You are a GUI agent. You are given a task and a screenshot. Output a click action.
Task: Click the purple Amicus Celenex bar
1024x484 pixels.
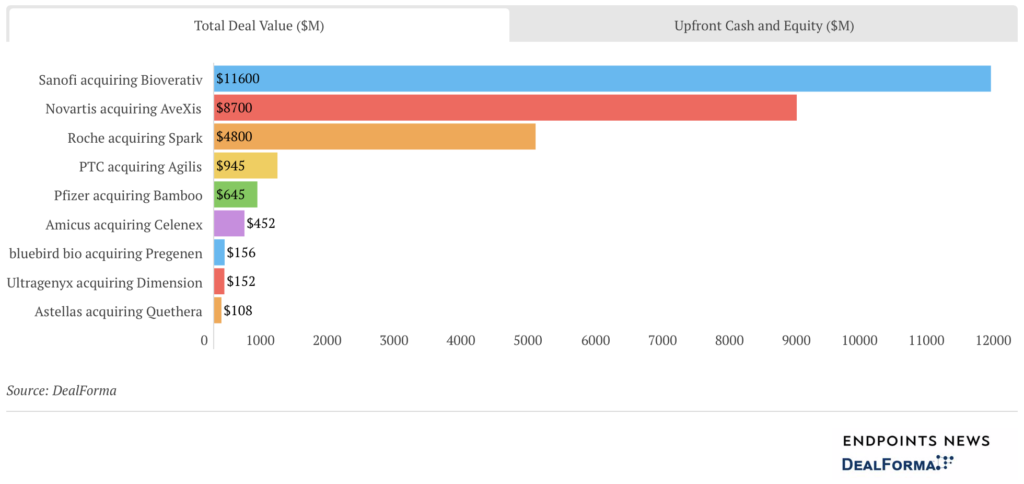pyautogui.click(x=229, y=223)
